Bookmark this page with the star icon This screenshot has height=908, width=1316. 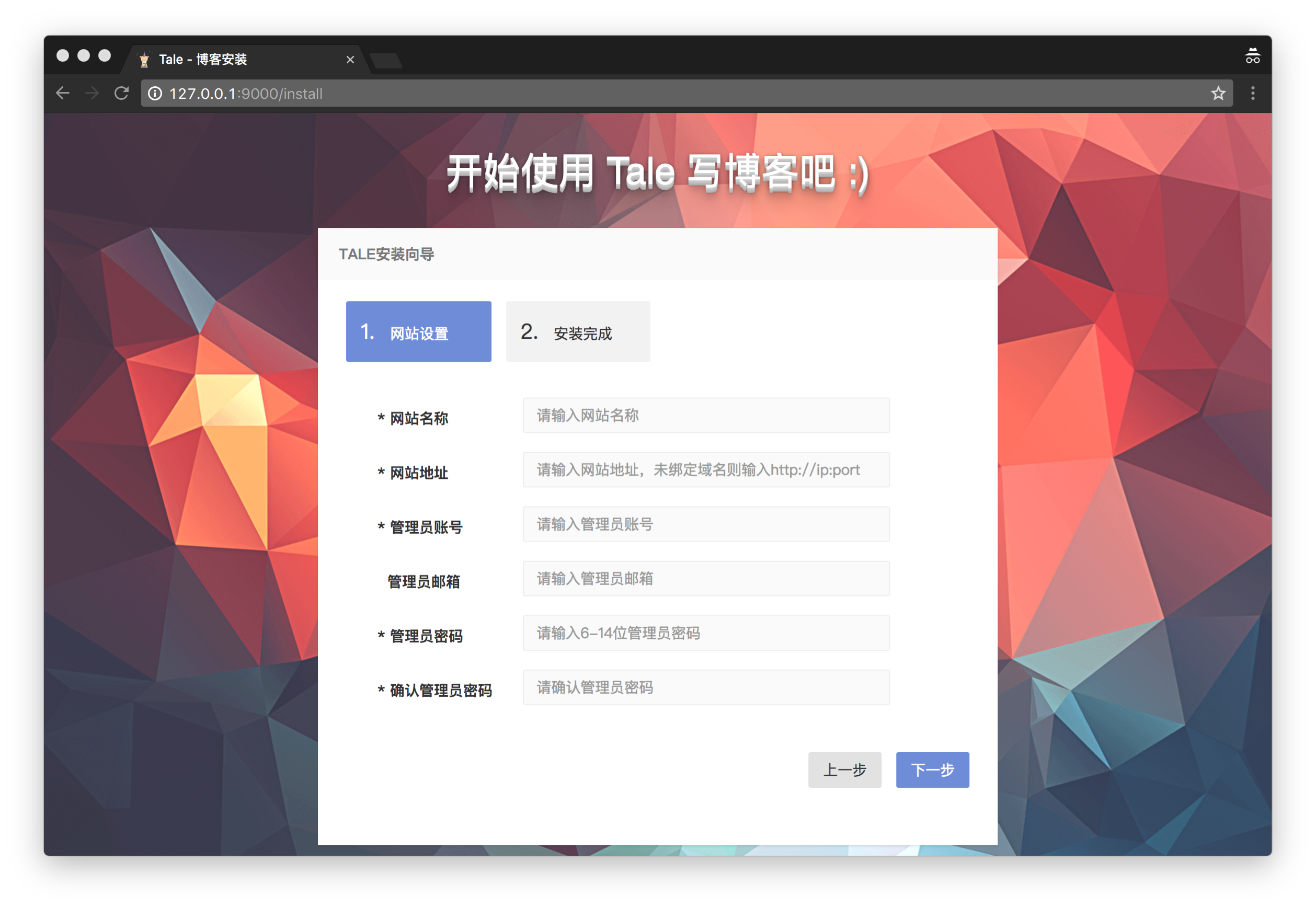[1218, 93]
